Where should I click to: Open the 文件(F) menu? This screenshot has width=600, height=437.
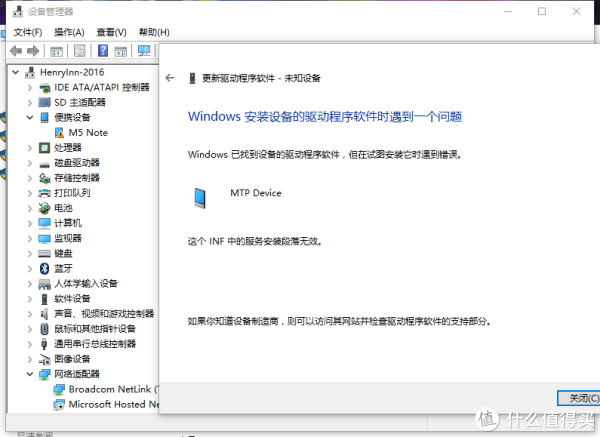tap(28, 32)
